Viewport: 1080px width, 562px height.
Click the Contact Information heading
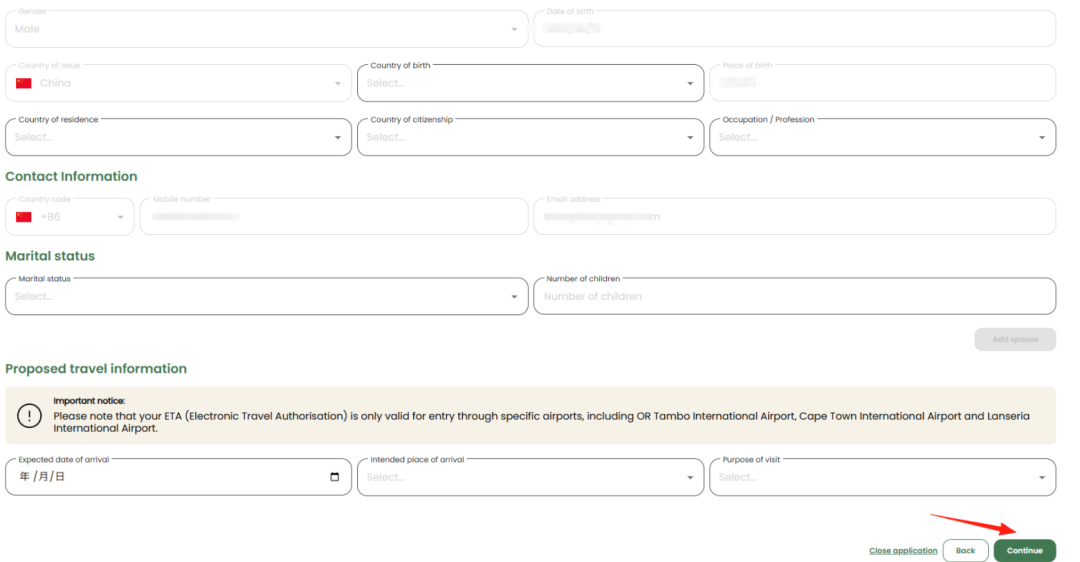point(72,176)
